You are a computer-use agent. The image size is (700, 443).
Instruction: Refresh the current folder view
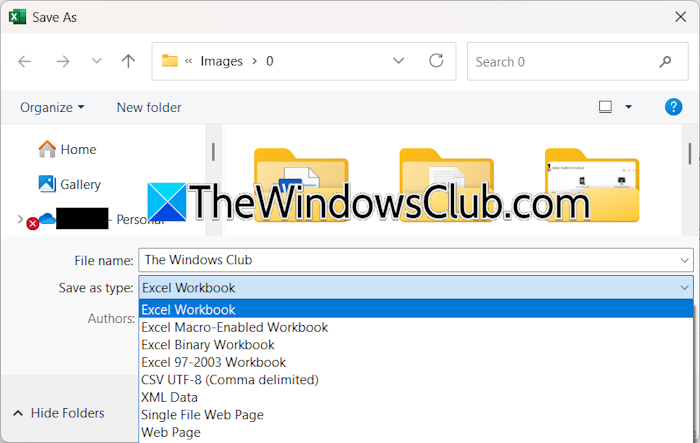436,60
